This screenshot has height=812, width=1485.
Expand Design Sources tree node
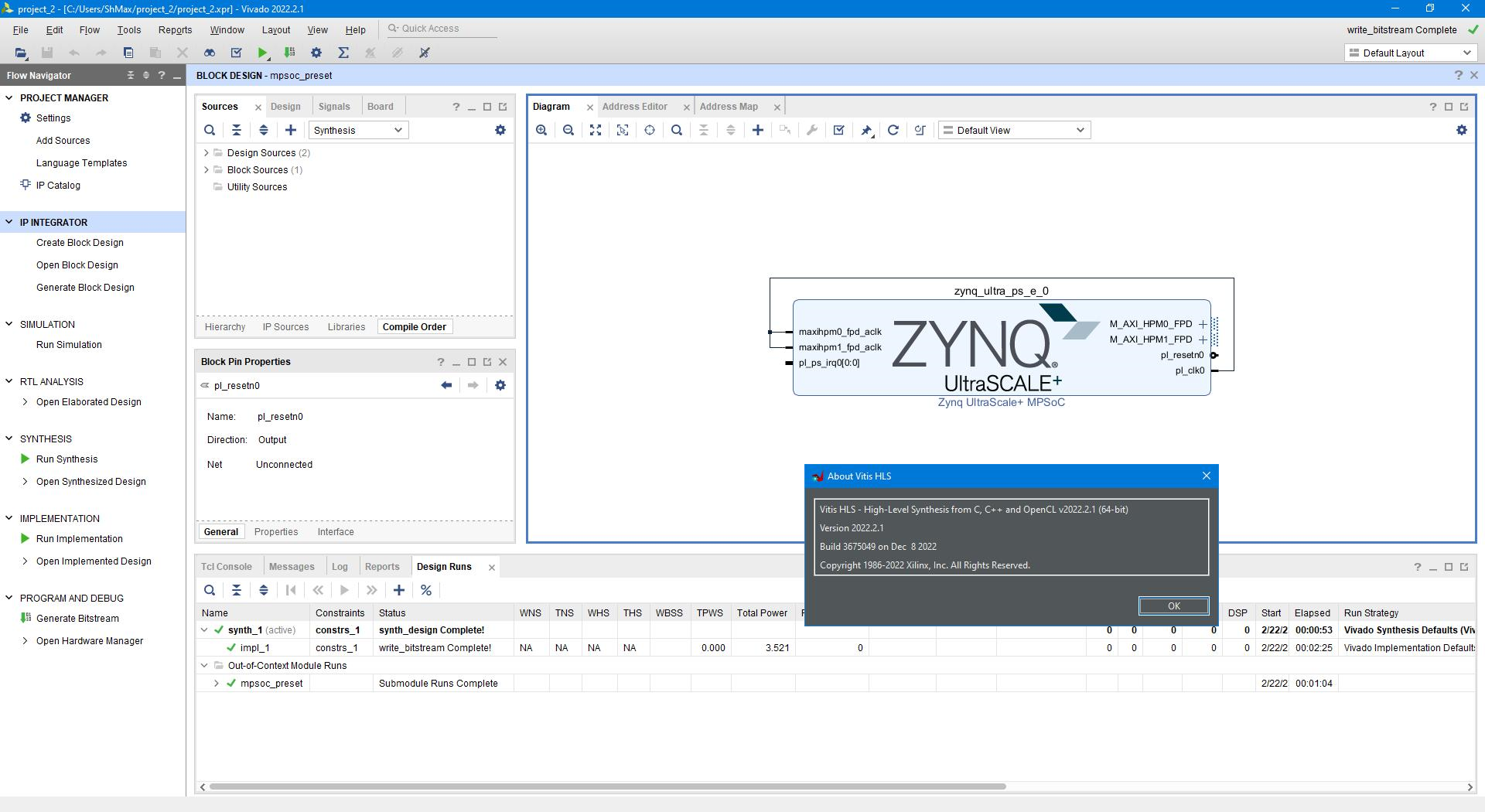[x=207, y=153]
